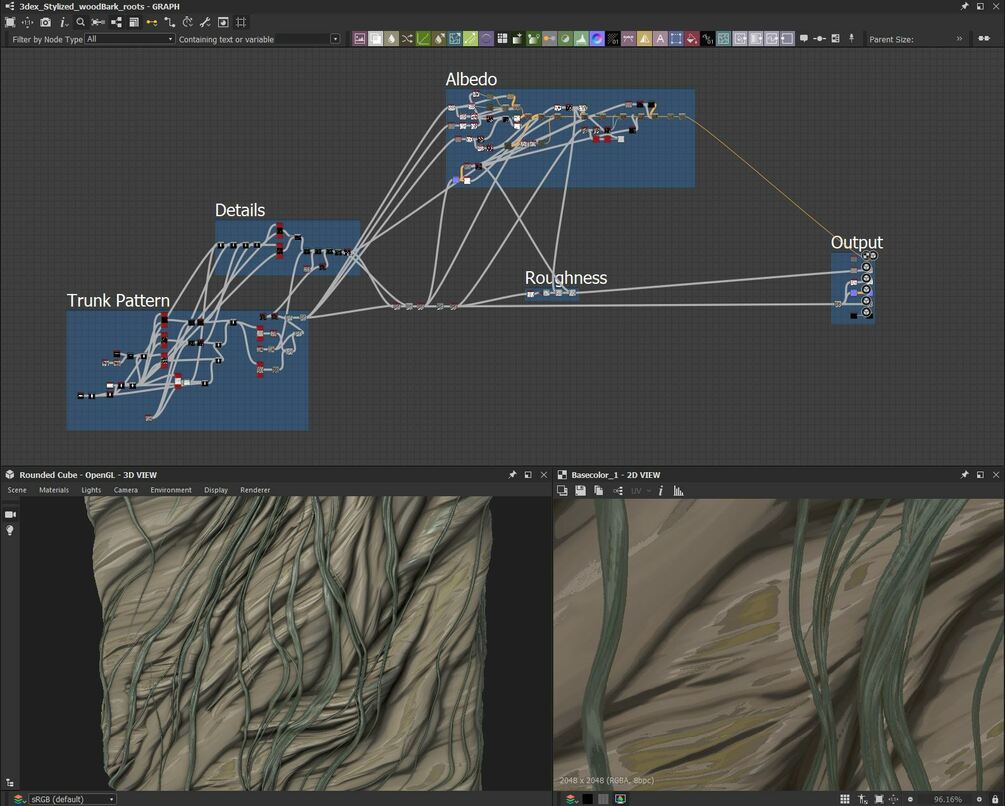Expand the Parent Size chevron

(959, 39)
